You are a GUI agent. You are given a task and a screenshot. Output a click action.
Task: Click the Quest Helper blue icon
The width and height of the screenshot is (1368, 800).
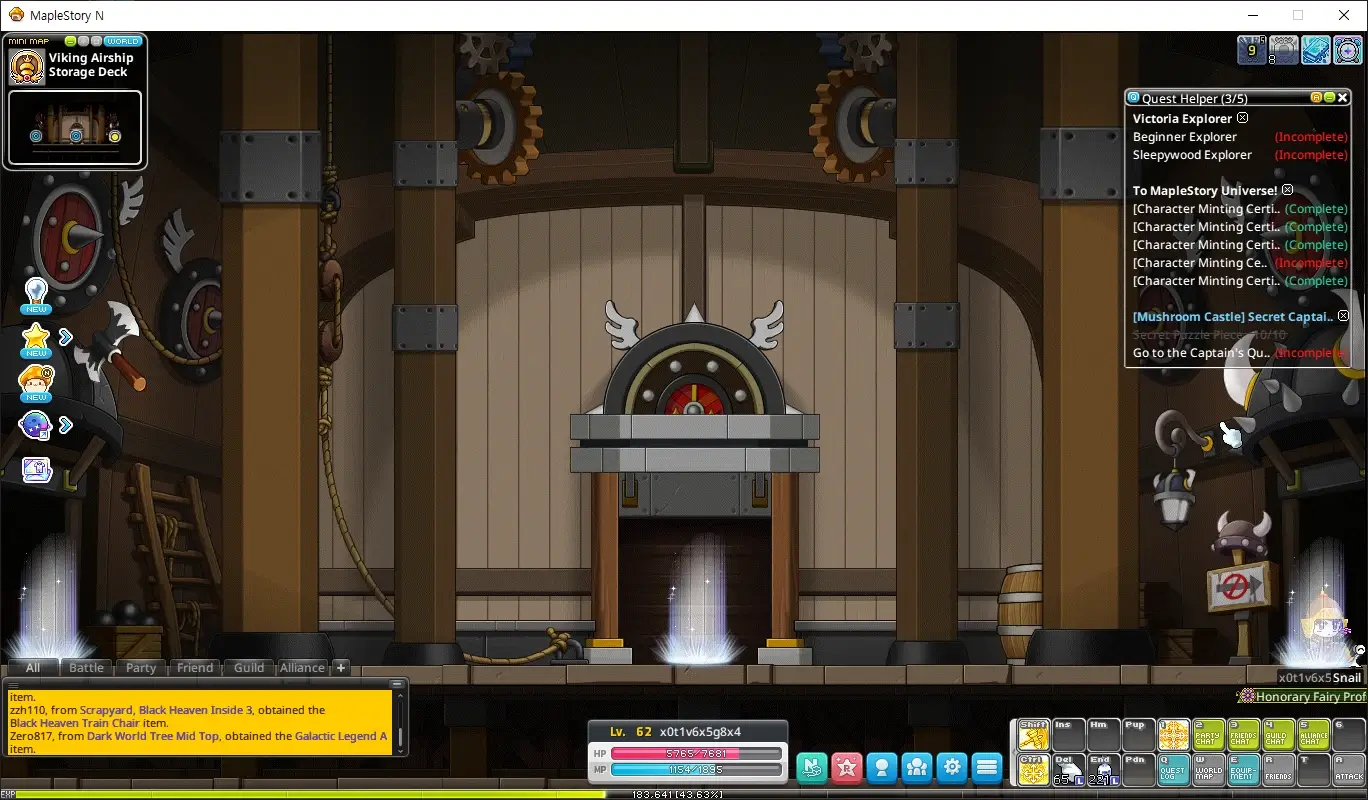[1134, 98]
